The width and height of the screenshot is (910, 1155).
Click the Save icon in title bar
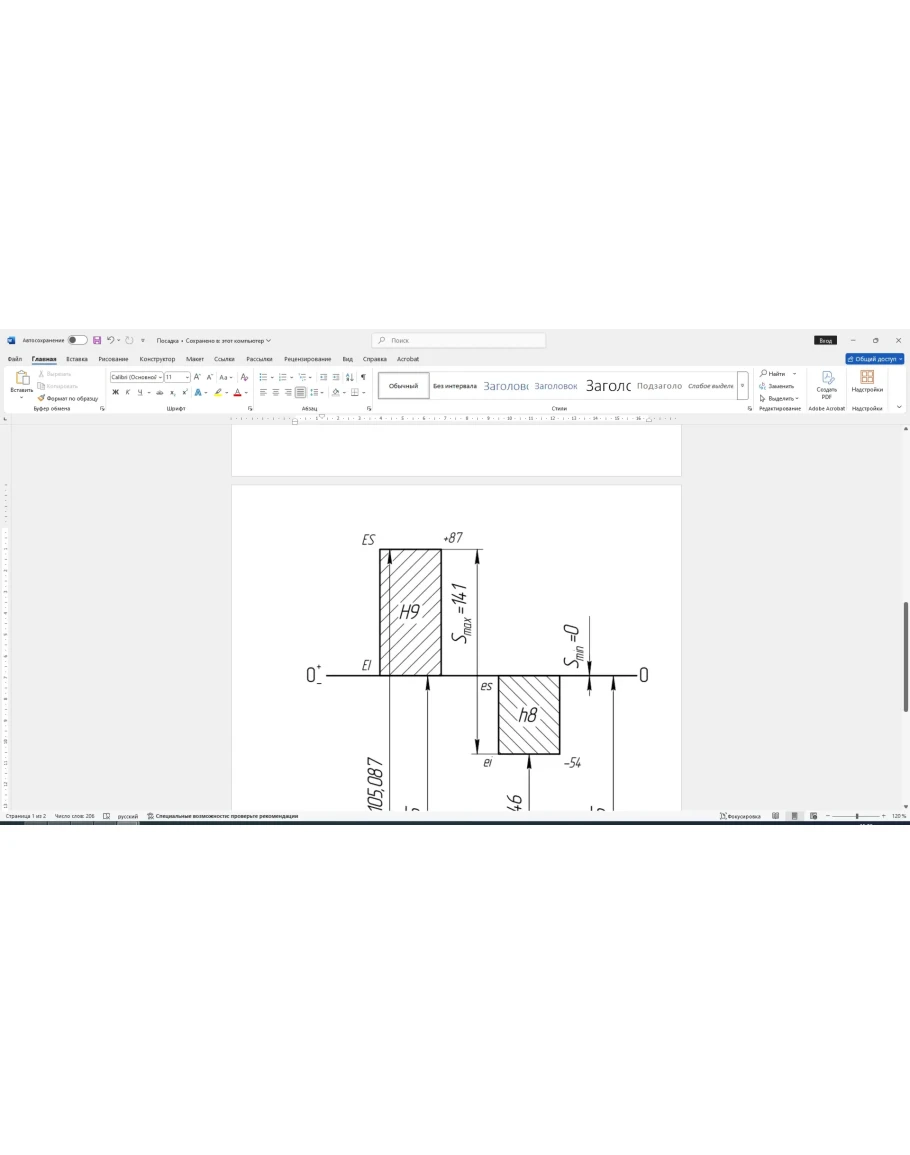pos(97,340)
